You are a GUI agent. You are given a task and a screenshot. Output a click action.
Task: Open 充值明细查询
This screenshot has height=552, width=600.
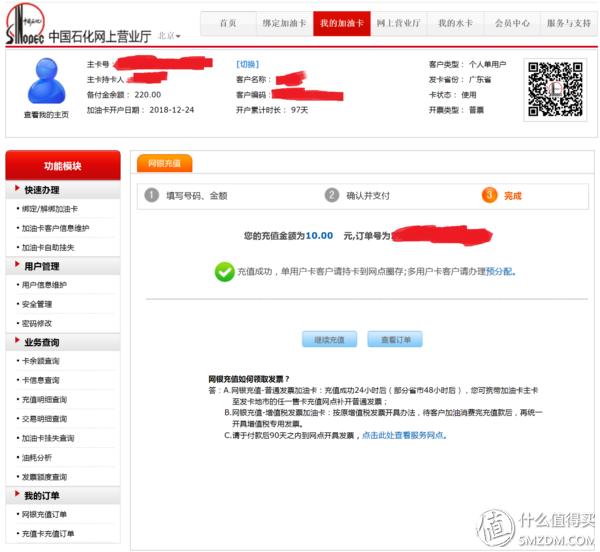[x=44, y=400]
